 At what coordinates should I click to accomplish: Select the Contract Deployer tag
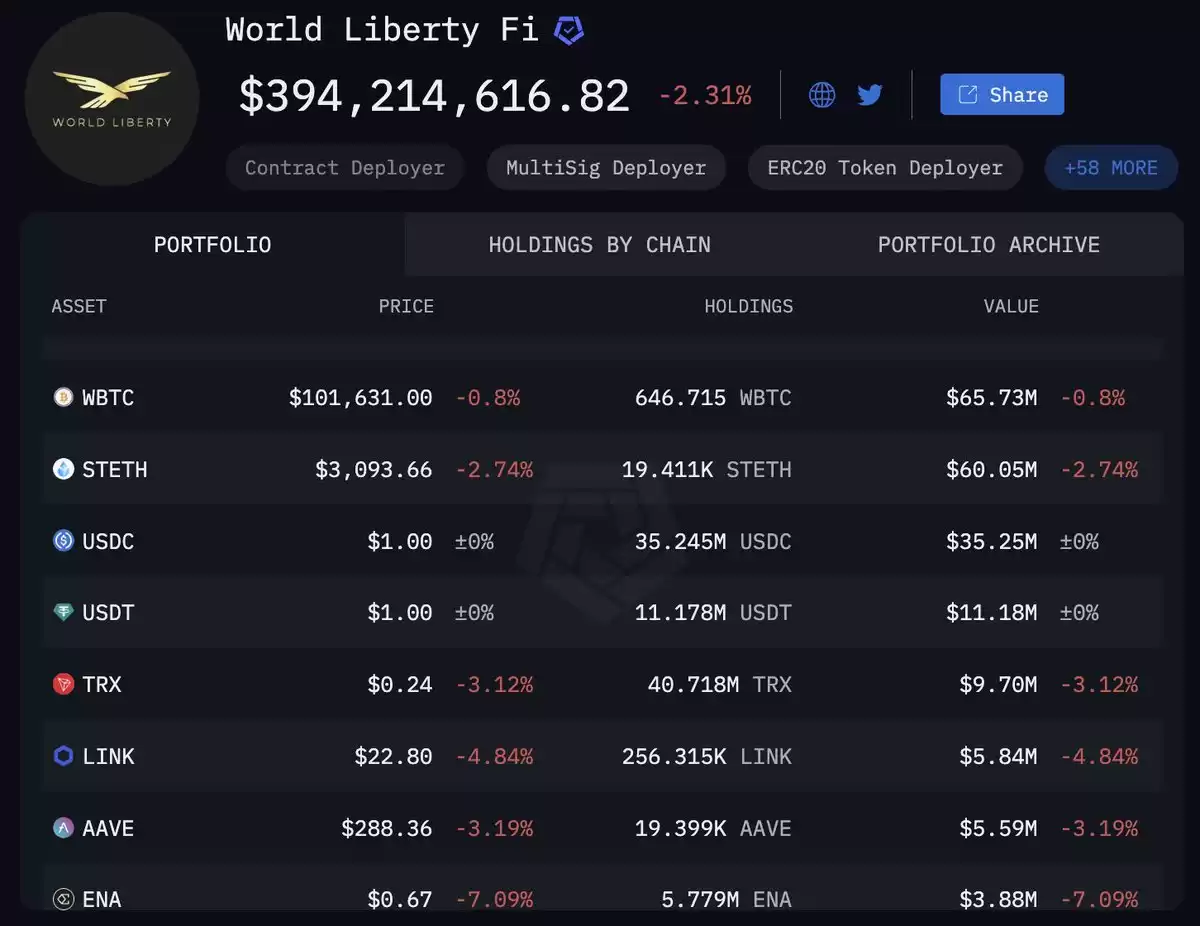point(345,168)
